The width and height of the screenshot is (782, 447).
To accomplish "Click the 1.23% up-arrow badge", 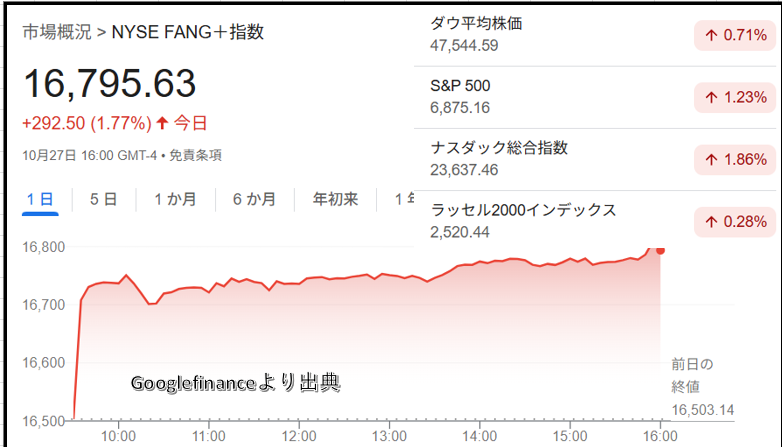I will 735,98.
